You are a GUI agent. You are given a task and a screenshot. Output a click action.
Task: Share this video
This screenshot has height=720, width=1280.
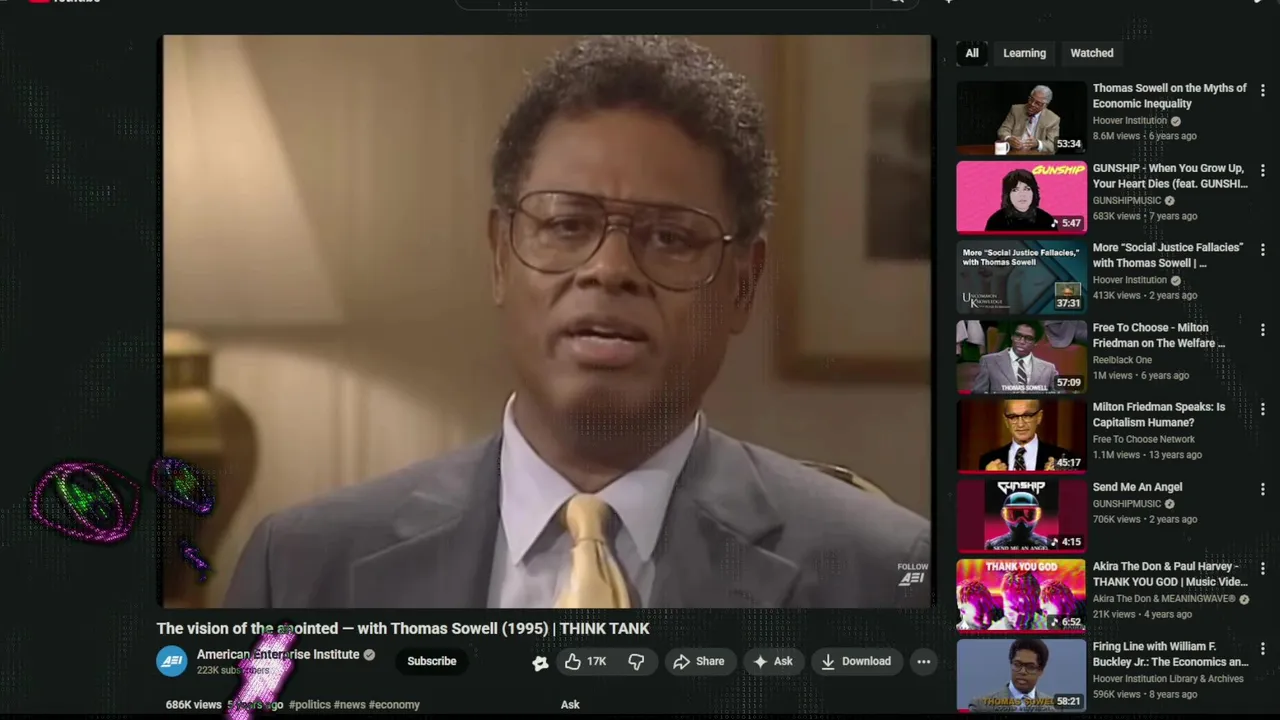698,661
